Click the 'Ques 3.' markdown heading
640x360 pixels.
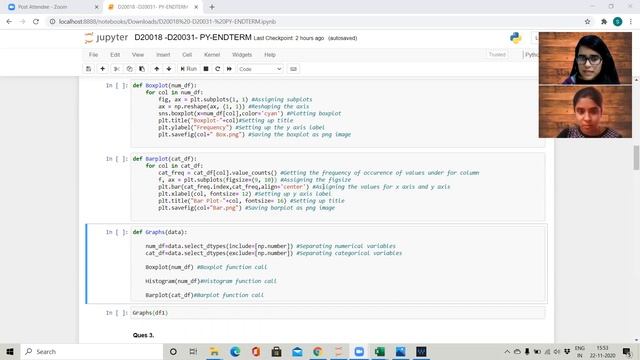[143, 335]
